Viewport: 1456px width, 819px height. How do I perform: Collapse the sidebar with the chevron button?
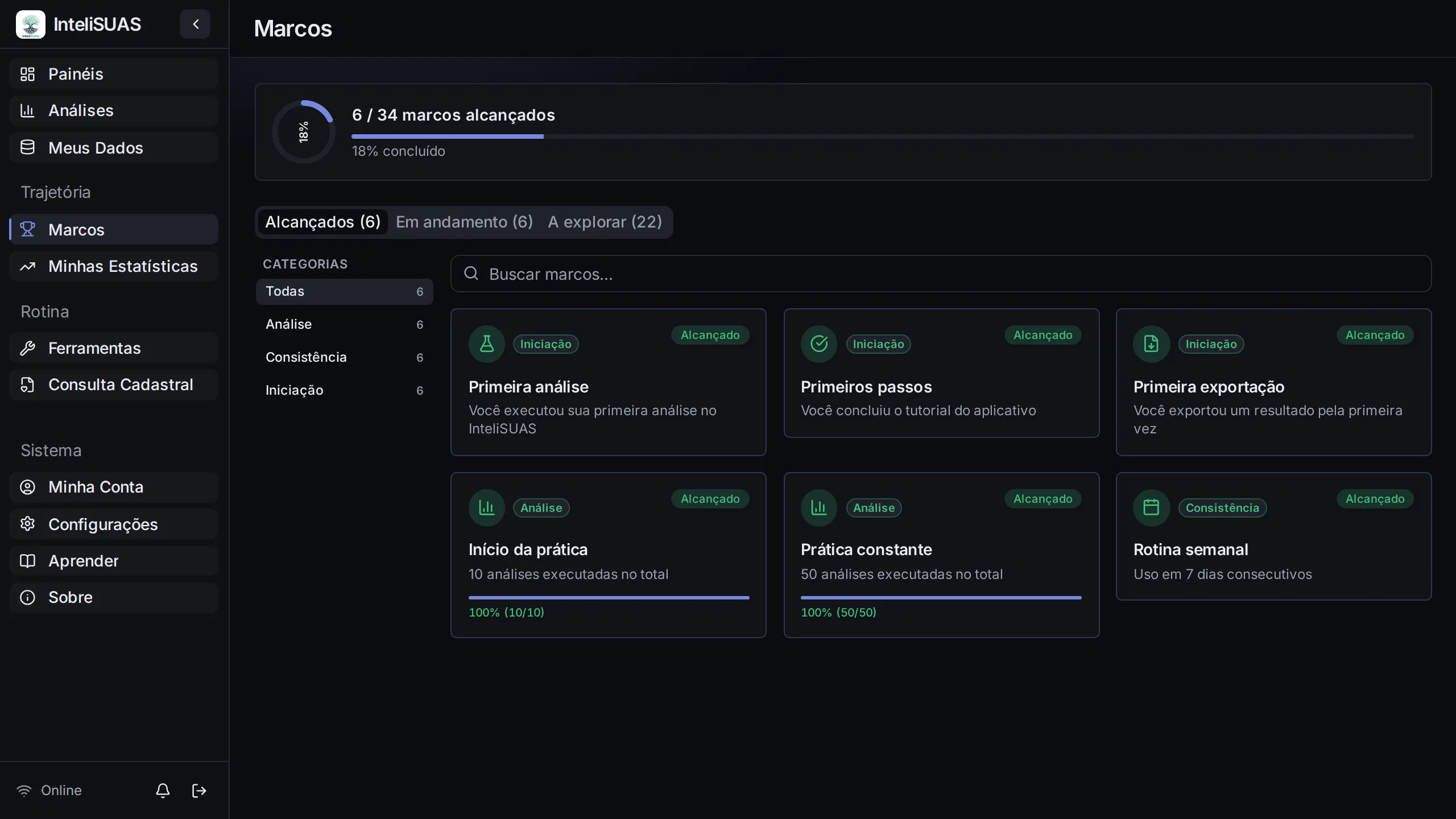pos(195,24)
